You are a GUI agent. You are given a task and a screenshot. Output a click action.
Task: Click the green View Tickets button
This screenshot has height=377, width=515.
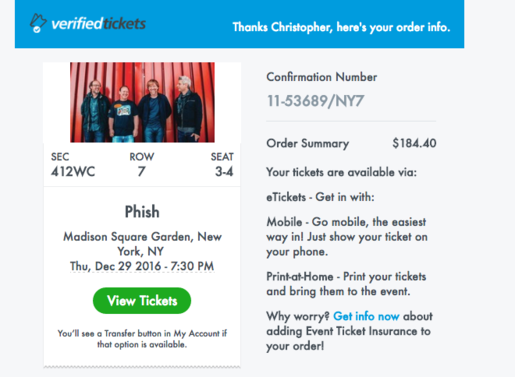(x=142, y=301)
